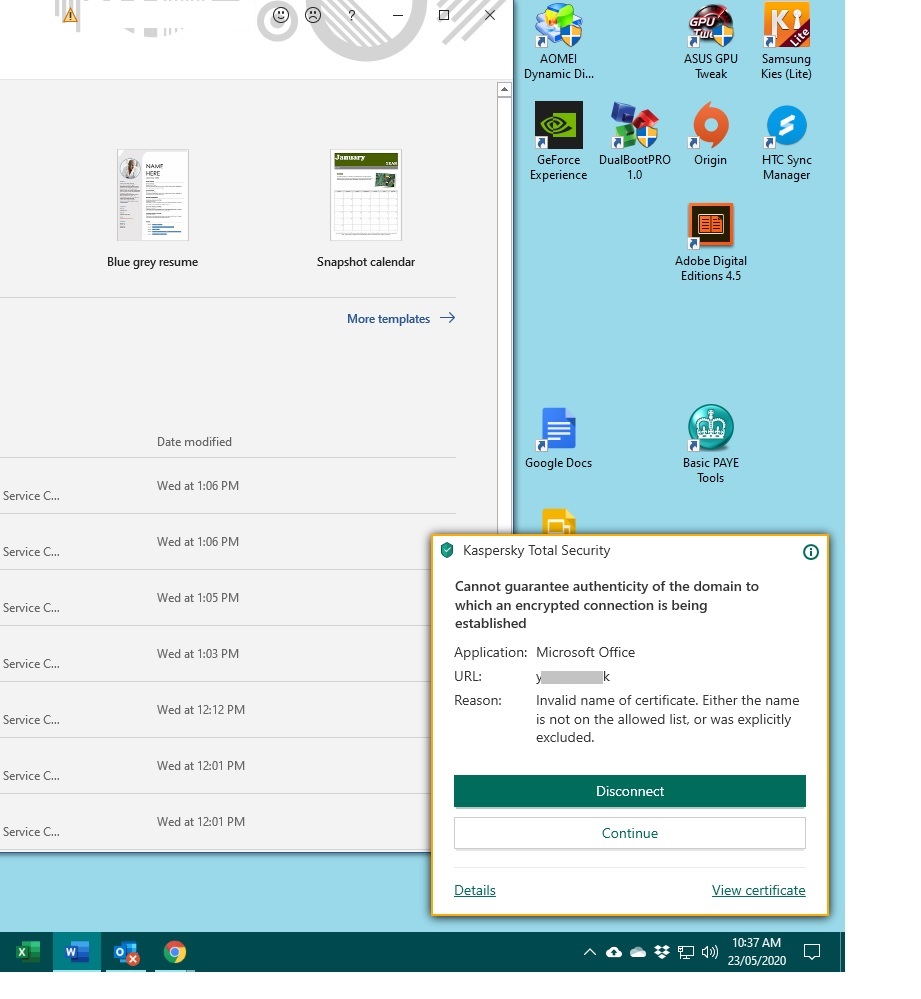
Task: Switch to Word on the taskbar
Action: point(76,952)
